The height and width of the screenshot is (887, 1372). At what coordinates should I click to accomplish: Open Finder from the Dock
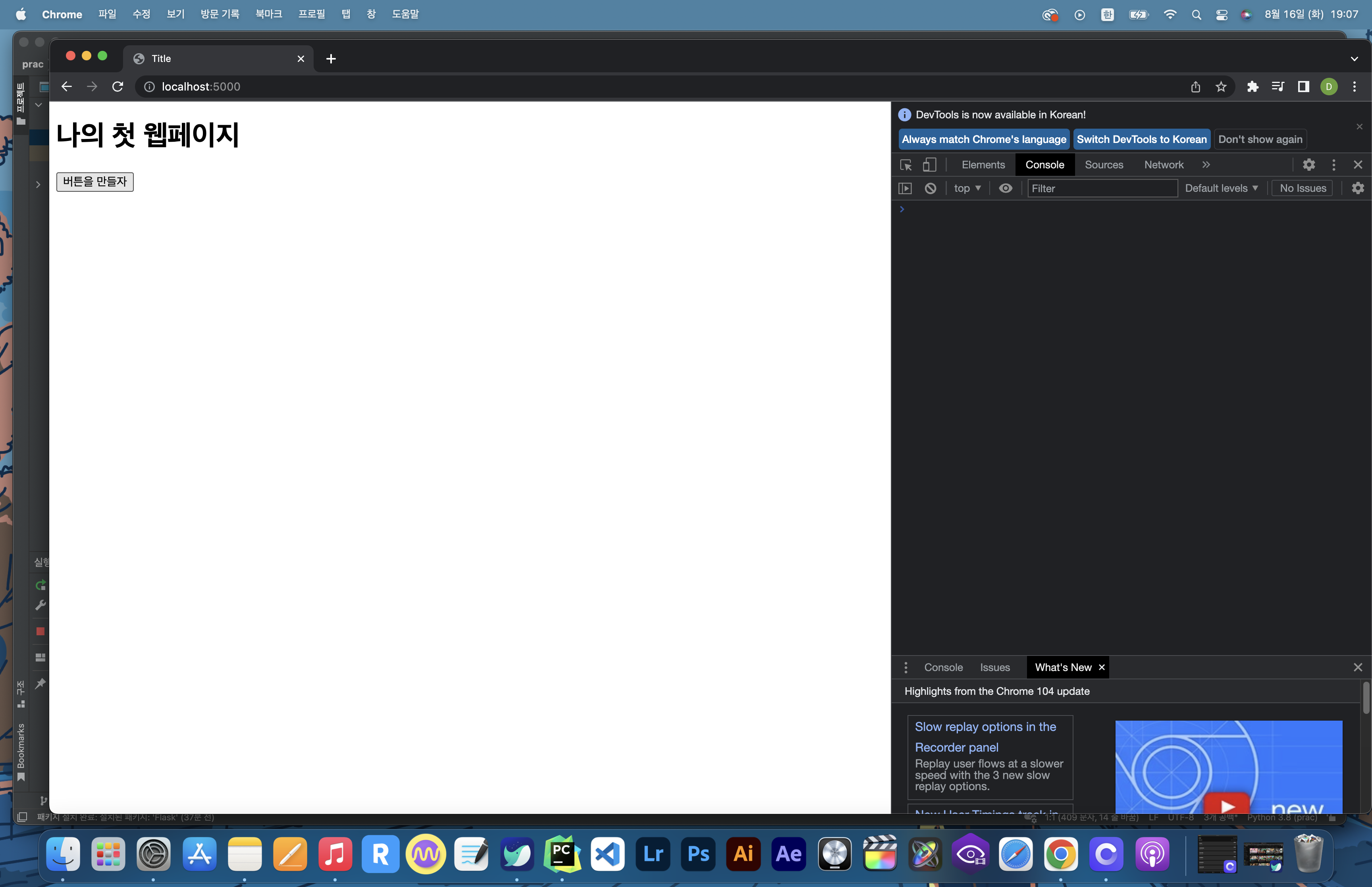pyautogui.click(x=63, y=854)
